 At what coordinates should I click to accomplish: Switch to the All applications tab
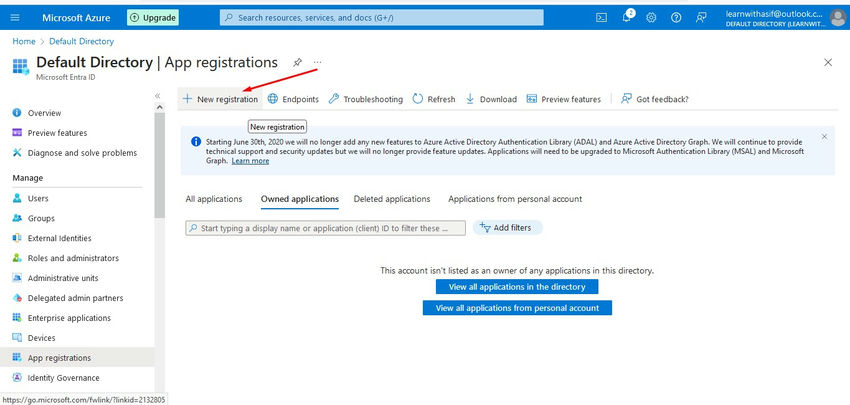(214, 199)
